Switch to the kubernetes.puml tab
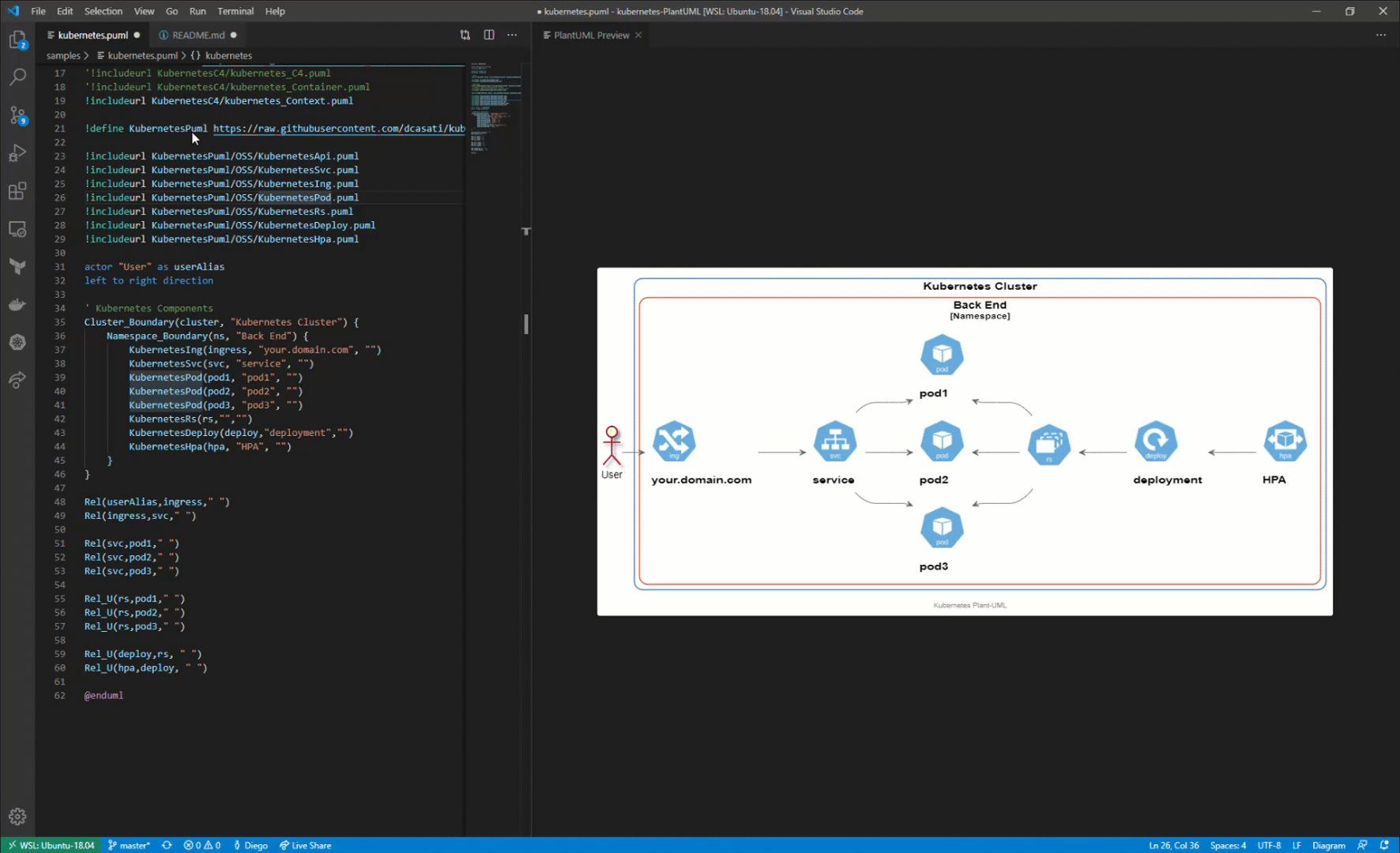Screen dimensions: 1400x853 point(92,35)
